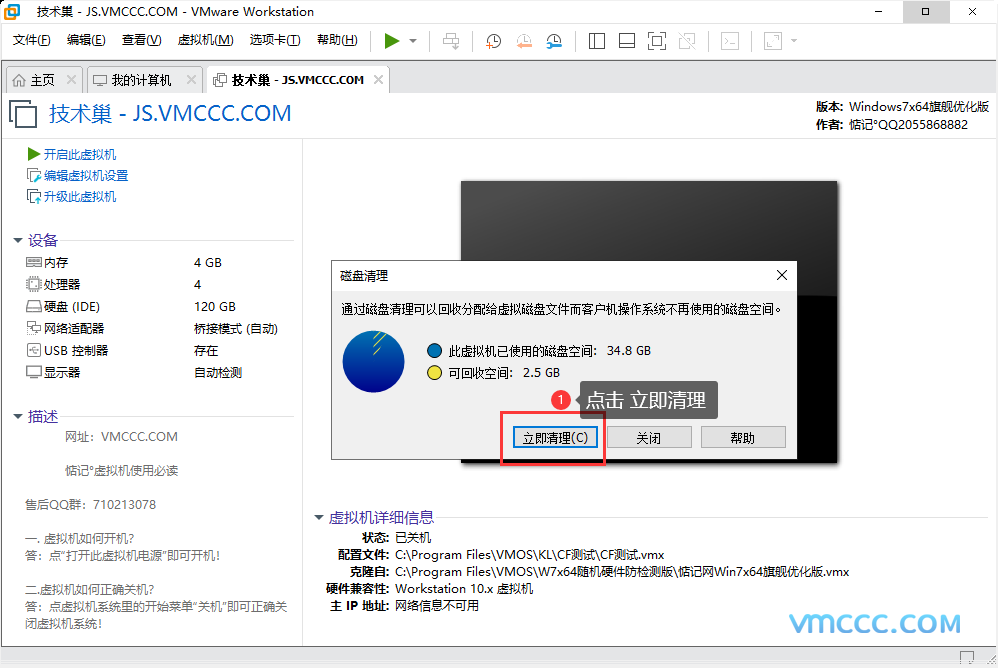The height and width of the screenshot is (668, 998).
Task: Collapse the 虚拟机详细信息 section
Action: tap(319, 517)
